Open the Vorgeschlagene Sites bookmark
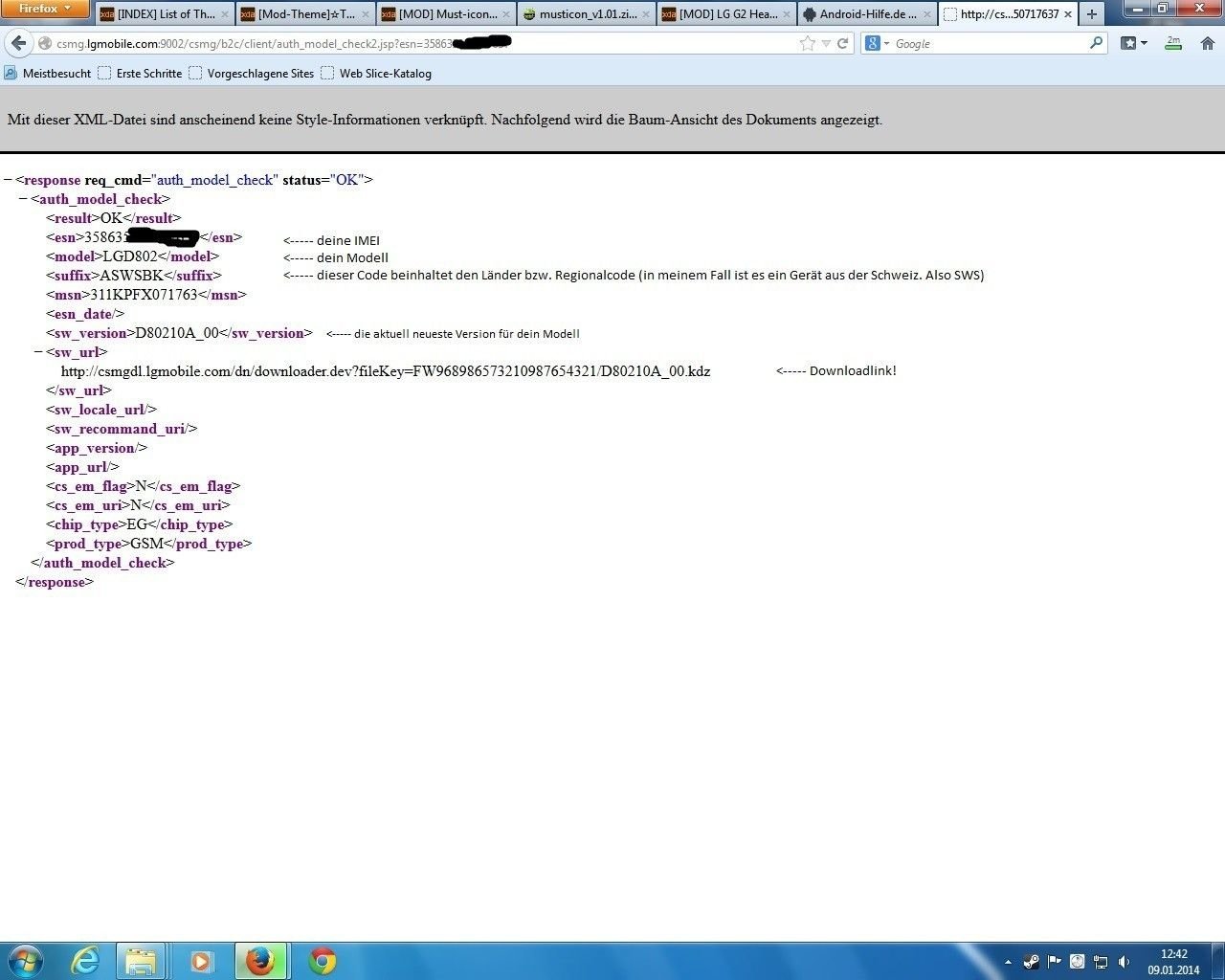The image size is (1225, 980). (x=251, y=74)
